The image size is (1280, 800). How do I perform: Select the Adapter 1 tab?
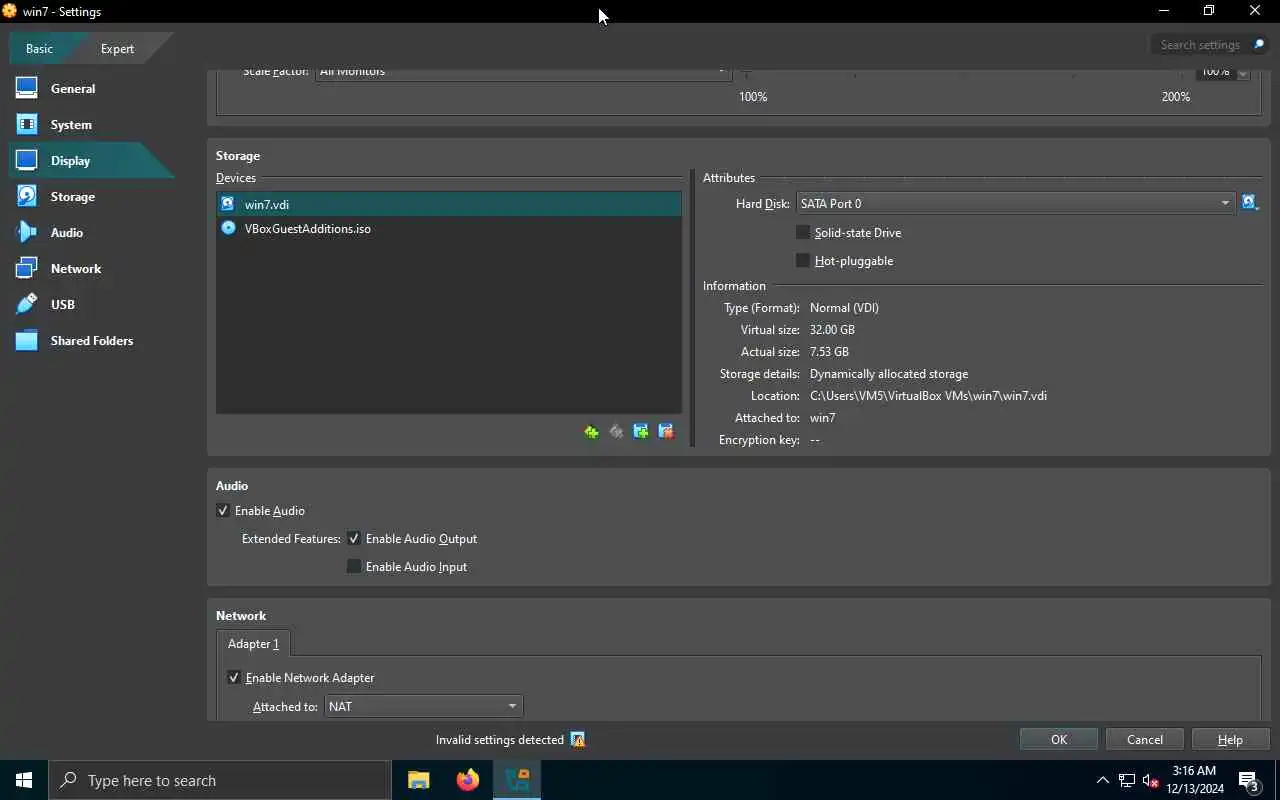(253, 643)
